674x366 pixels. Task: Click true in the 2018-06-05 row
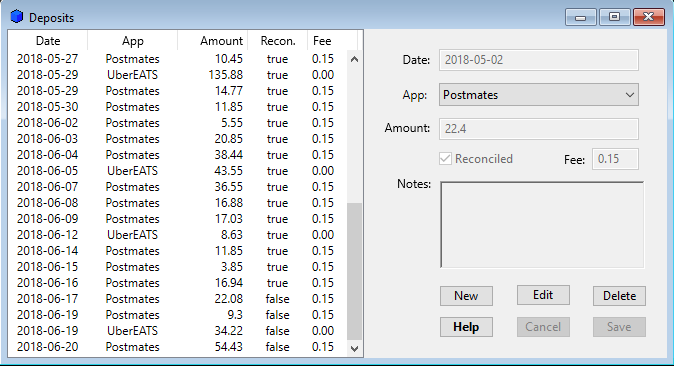coord(277,171)
